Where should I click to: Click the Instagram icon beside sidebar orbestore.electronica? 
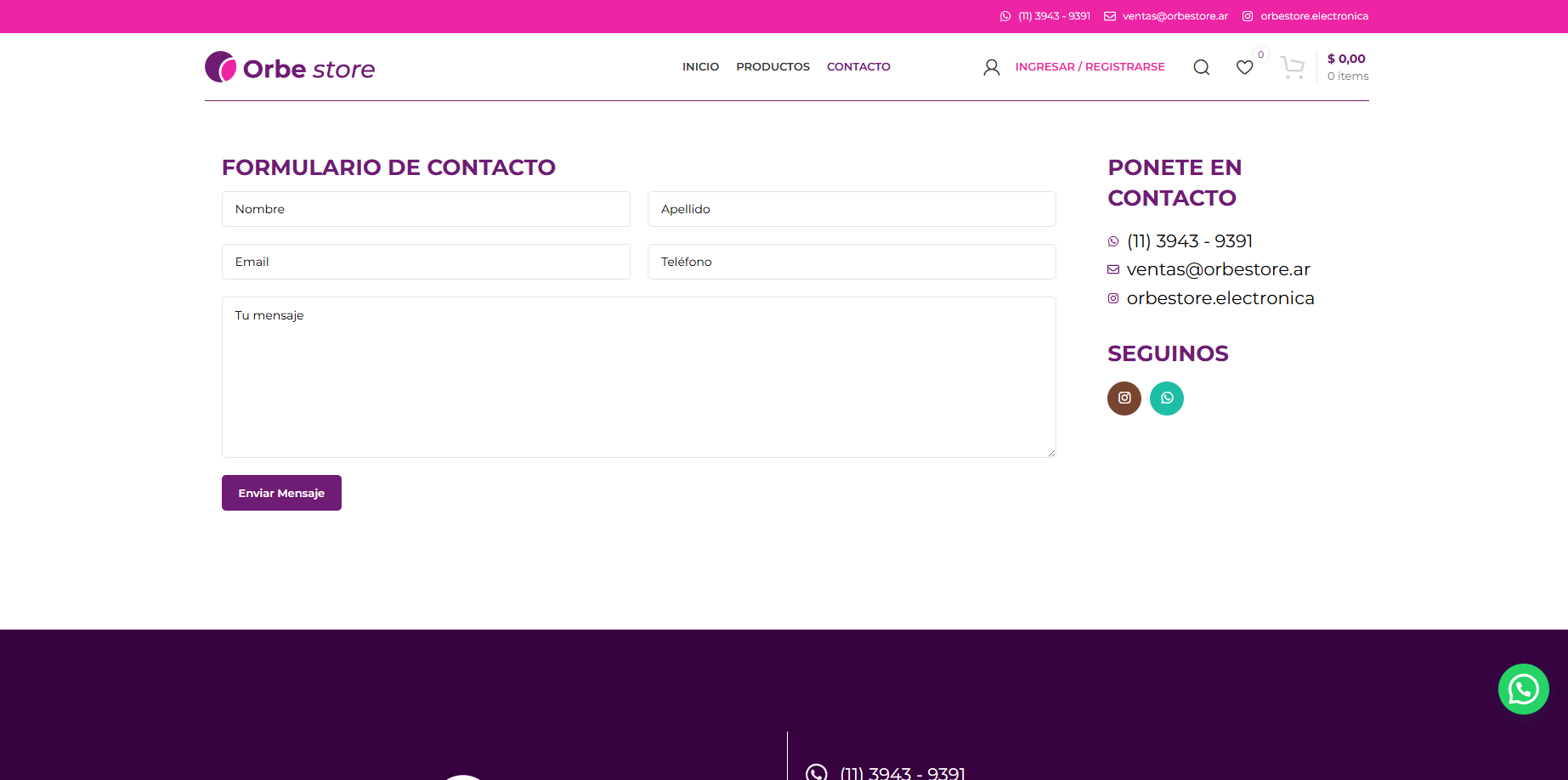[1113, 298]
